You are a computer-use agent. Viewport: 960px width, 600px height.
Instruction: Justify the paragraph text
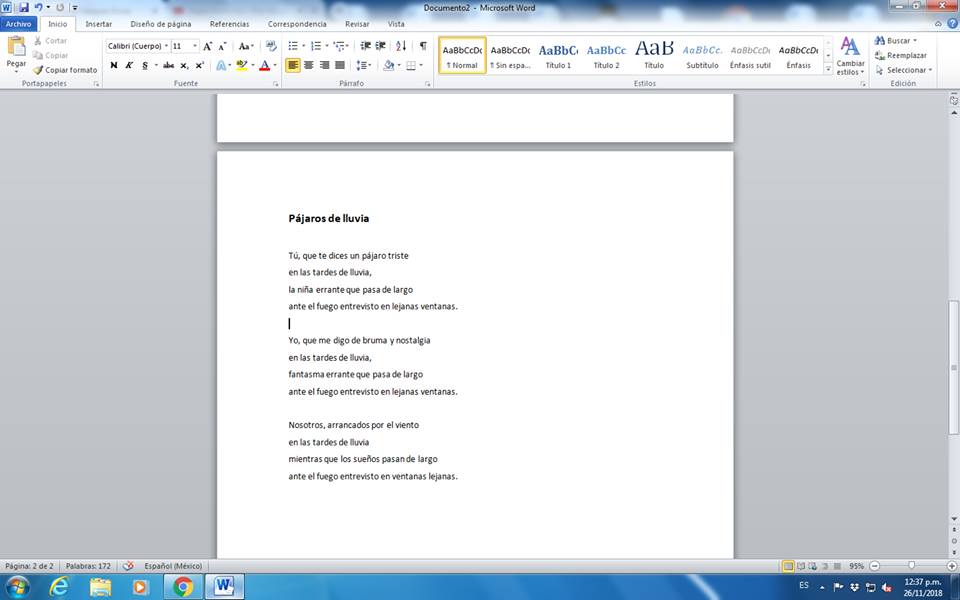point(340,65)
